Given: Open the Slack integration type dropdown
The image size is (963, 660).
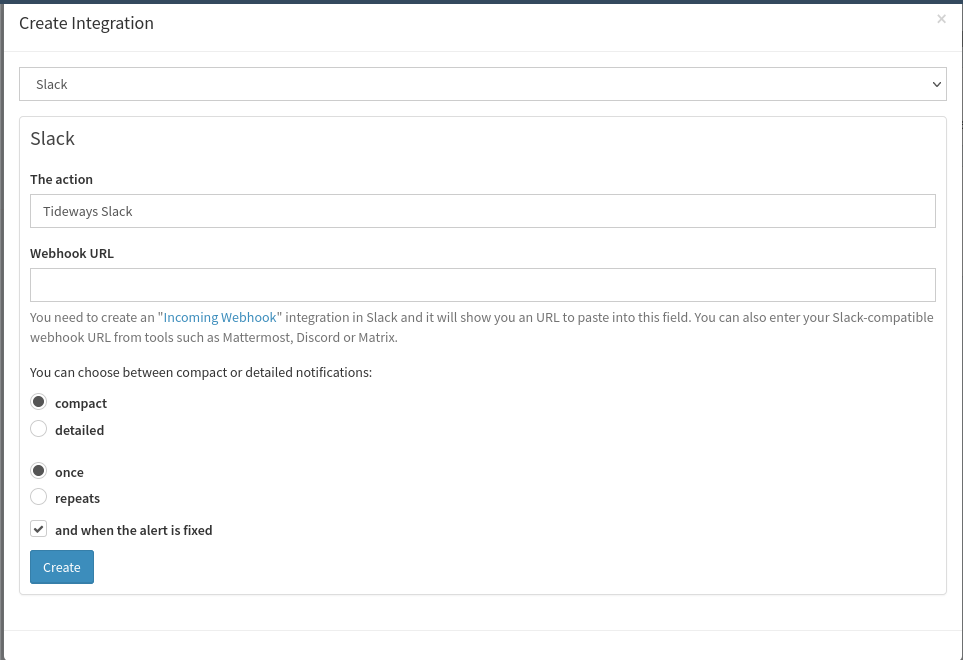Looking at the screenshot, I should 483,84.
